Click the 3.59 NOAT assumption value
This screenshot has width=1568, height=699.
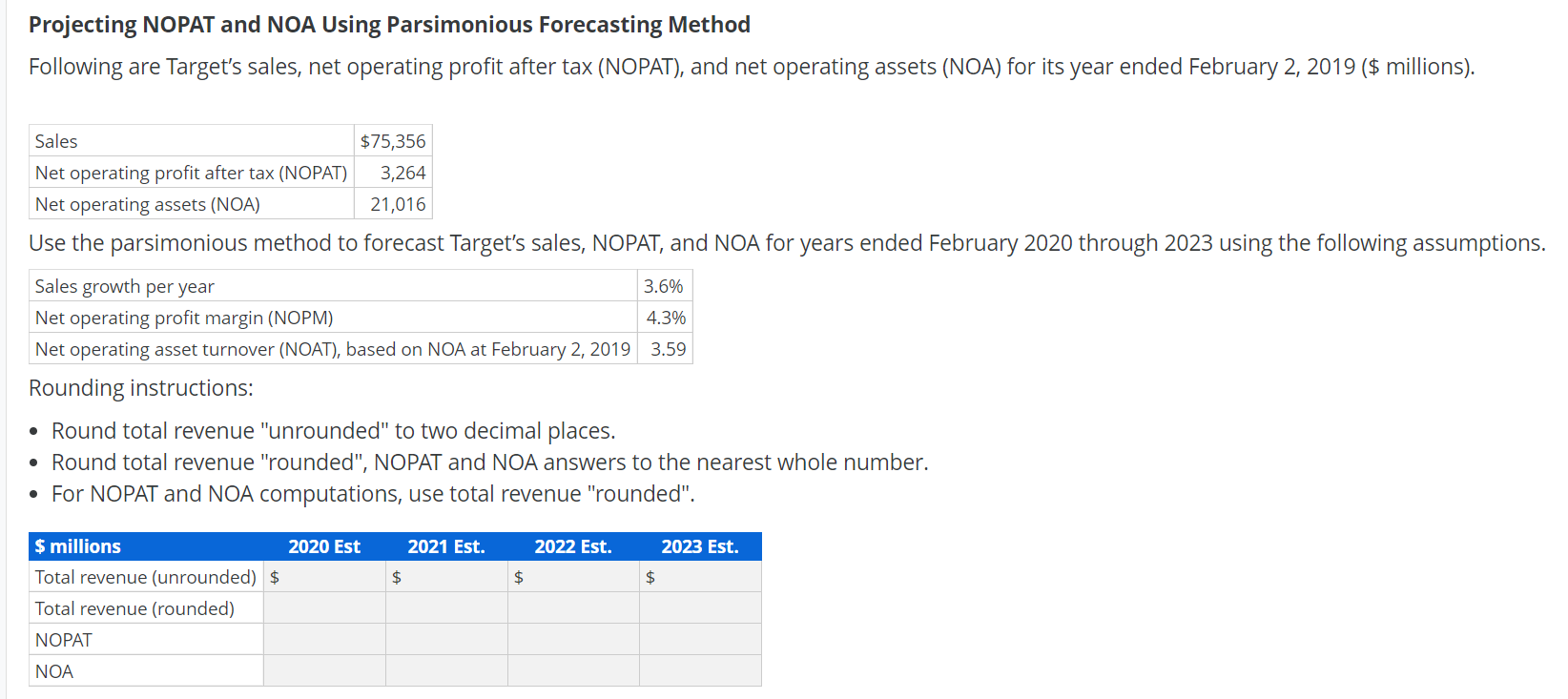[x=668, y=349]
